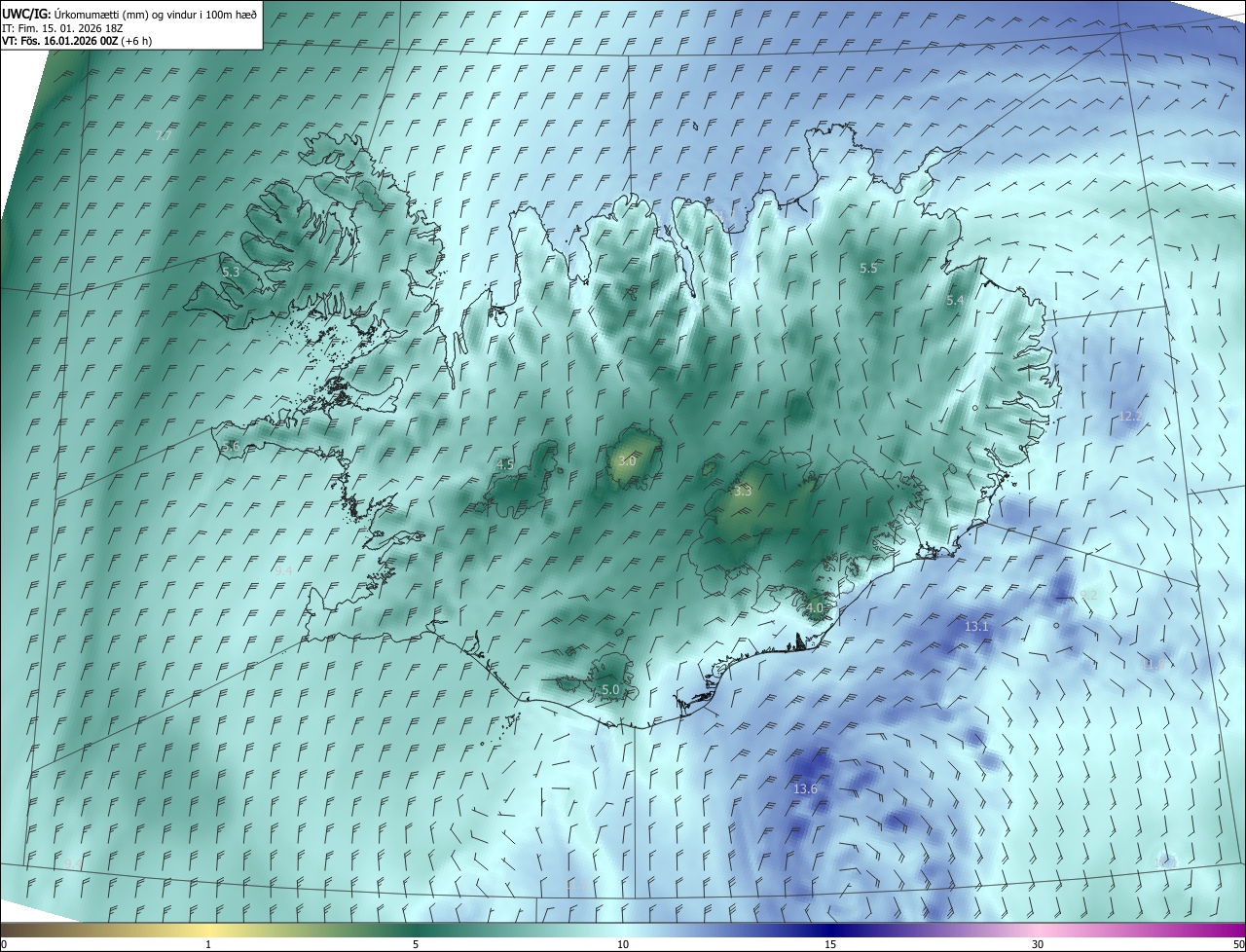Image resolution: width=1246 pixels, height=952 pixels.
Task: Click the colorbar tick labeled 0
Action: click(4, 944)
